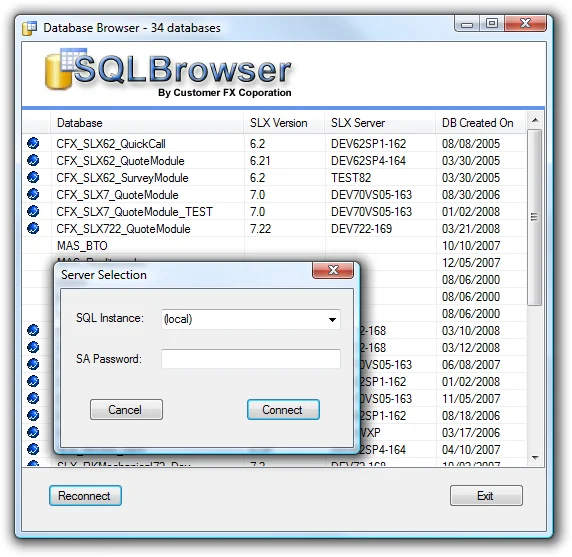572x557 pixels.
Task: Open the SQL Instance dropdown arrow
Action: (x=332, y=320)
